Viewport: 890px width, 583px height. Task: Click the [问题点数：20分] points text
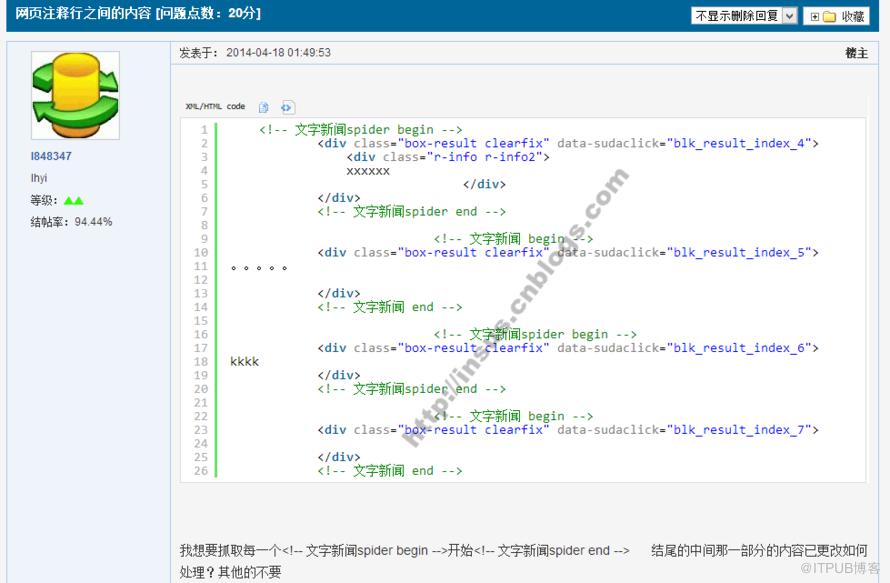208,14
